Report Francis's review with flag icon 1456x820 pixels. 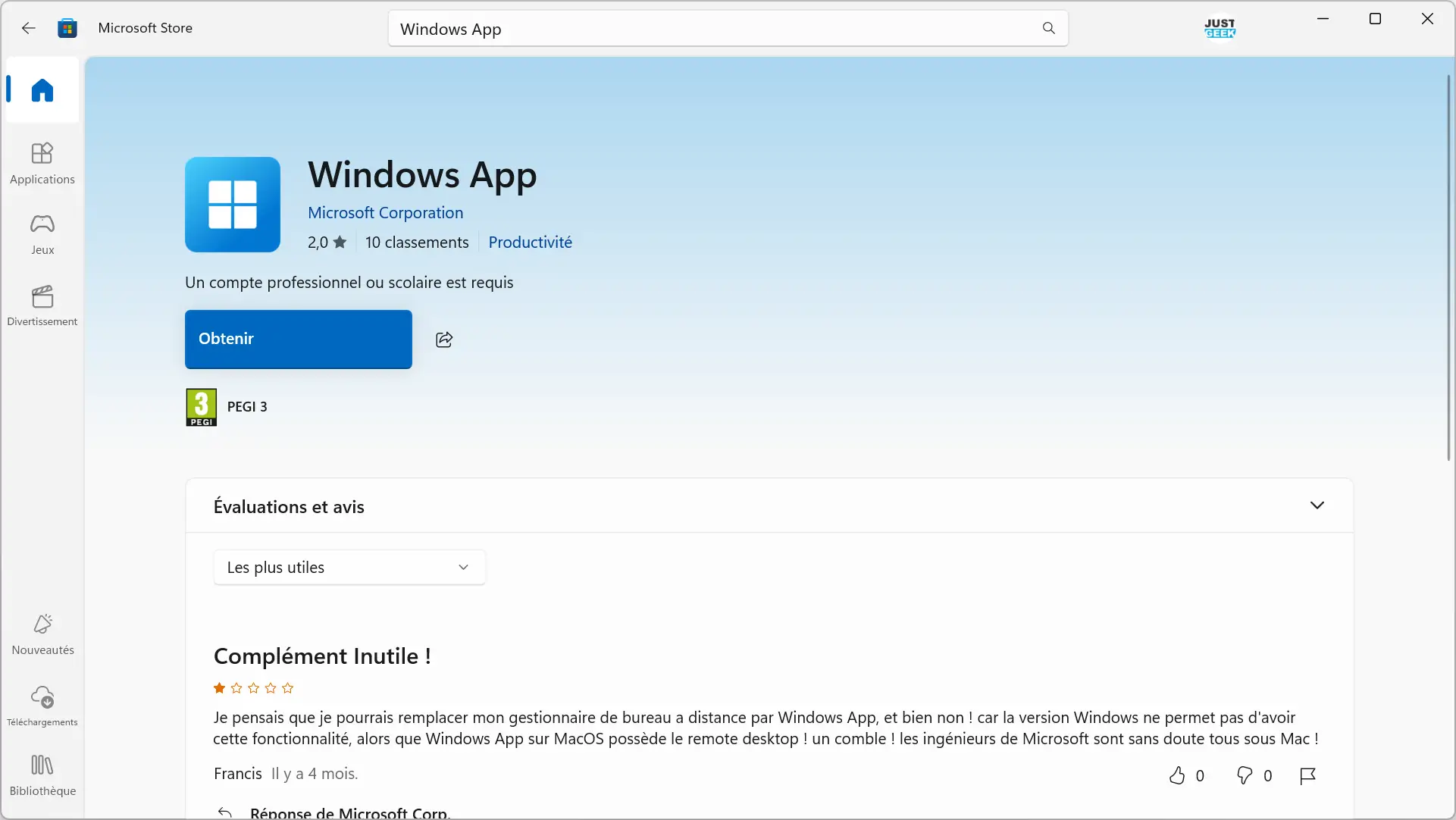pyautogui.click(x=1307, y=775)
